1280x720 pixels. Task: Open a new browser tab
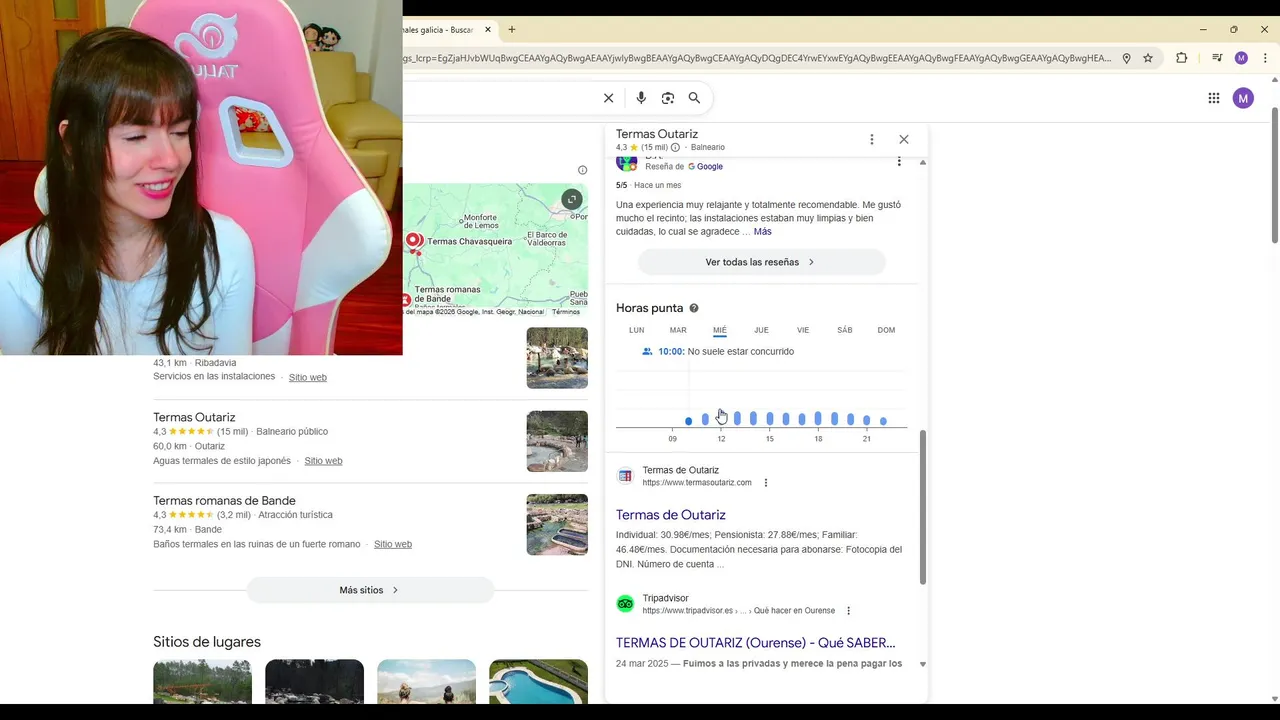click(x=512, y=30)
